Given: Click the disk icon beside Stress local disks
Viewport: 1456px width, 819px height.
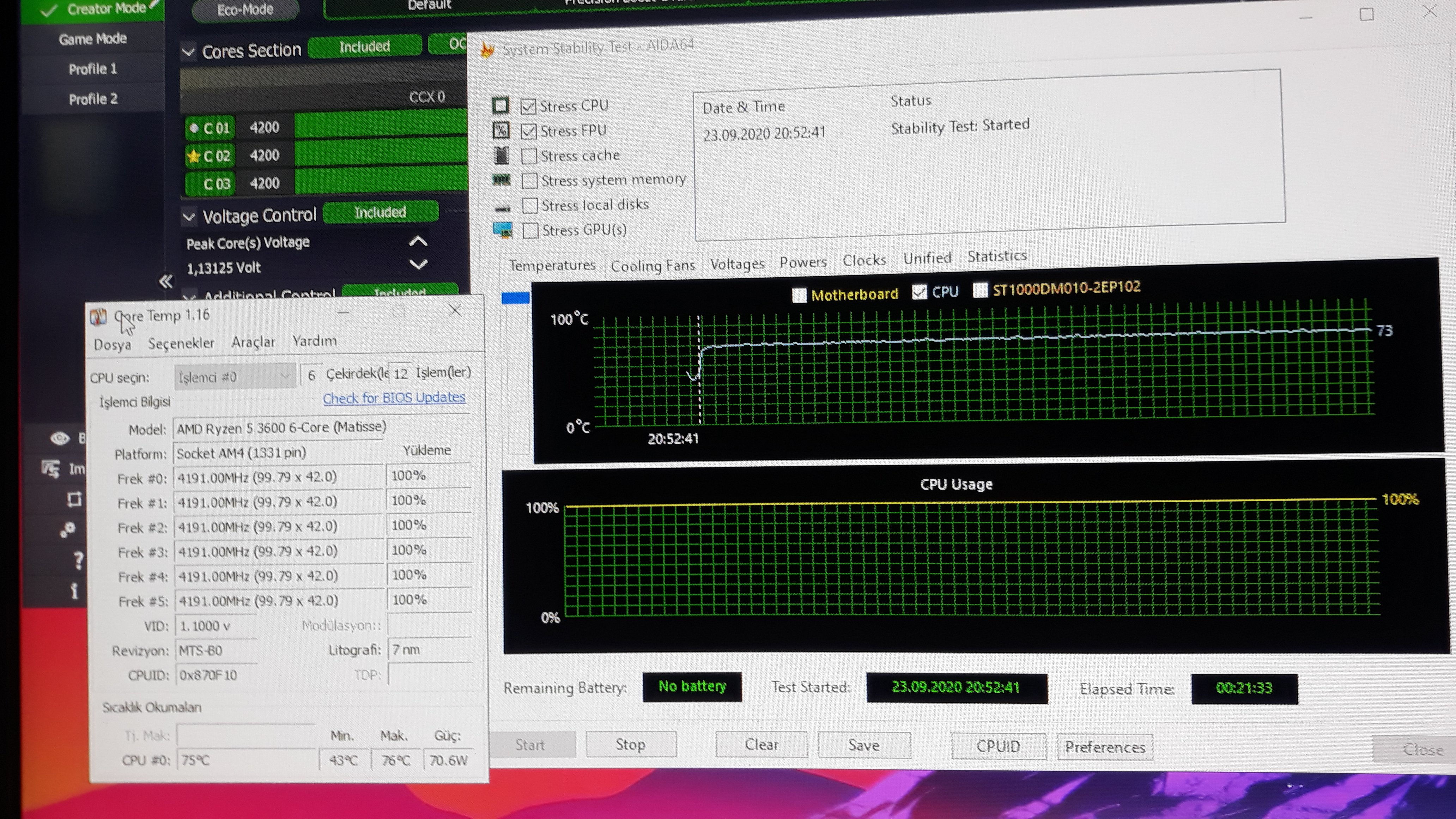Looking at the screenshot, I should 502,208.
